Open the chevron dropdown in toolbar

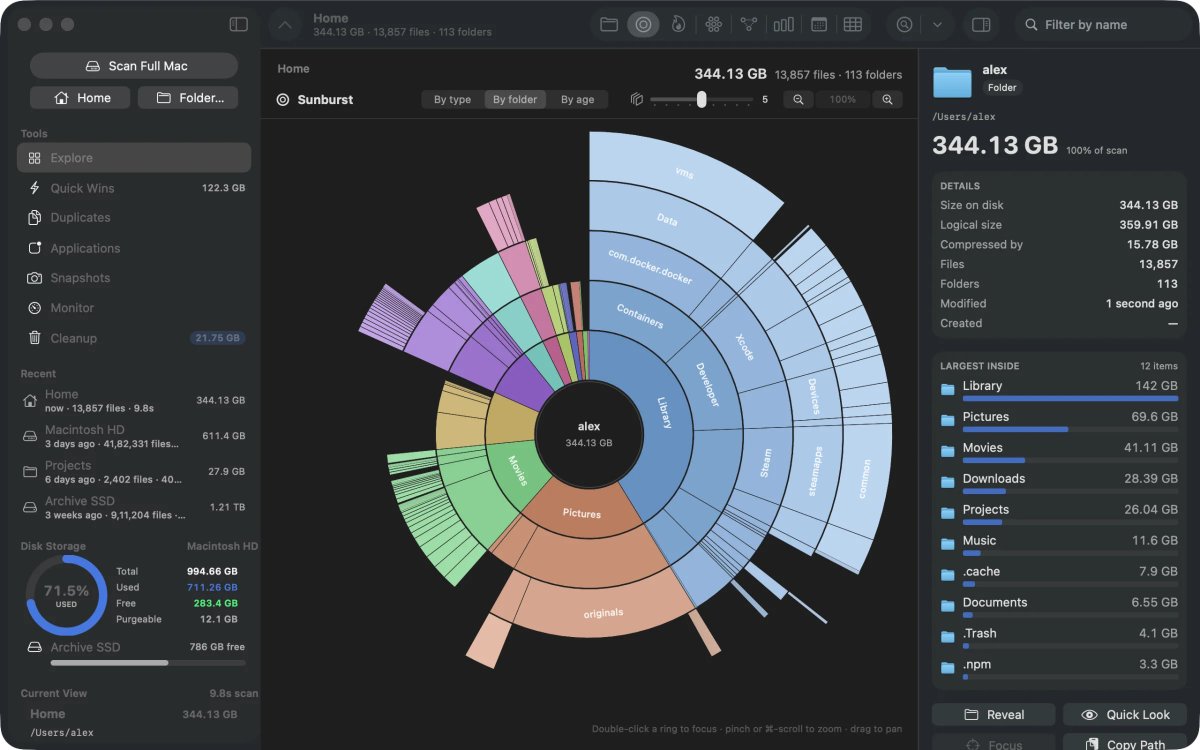937,24
